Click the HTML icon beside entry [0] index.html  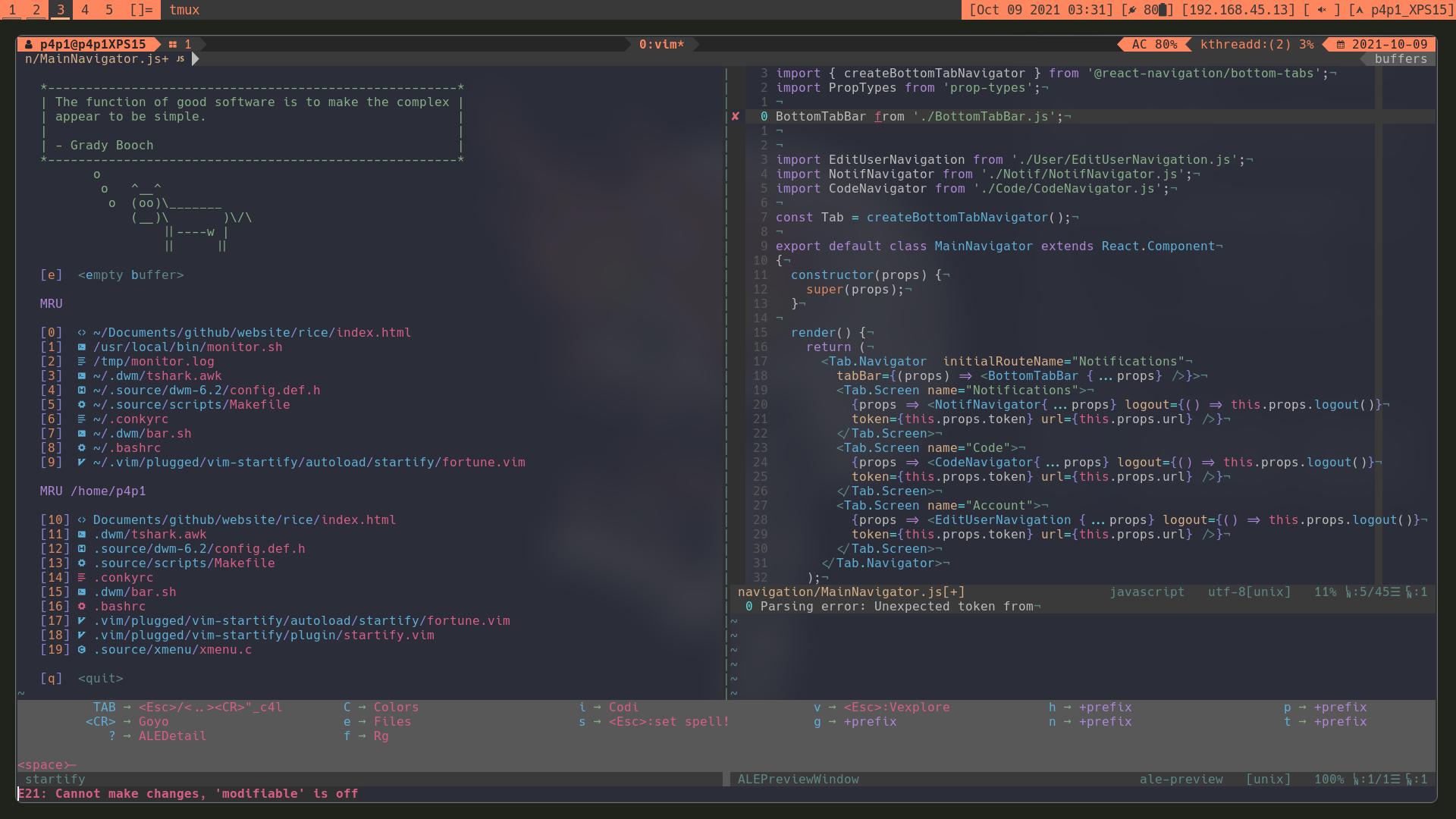click(81, 333)
